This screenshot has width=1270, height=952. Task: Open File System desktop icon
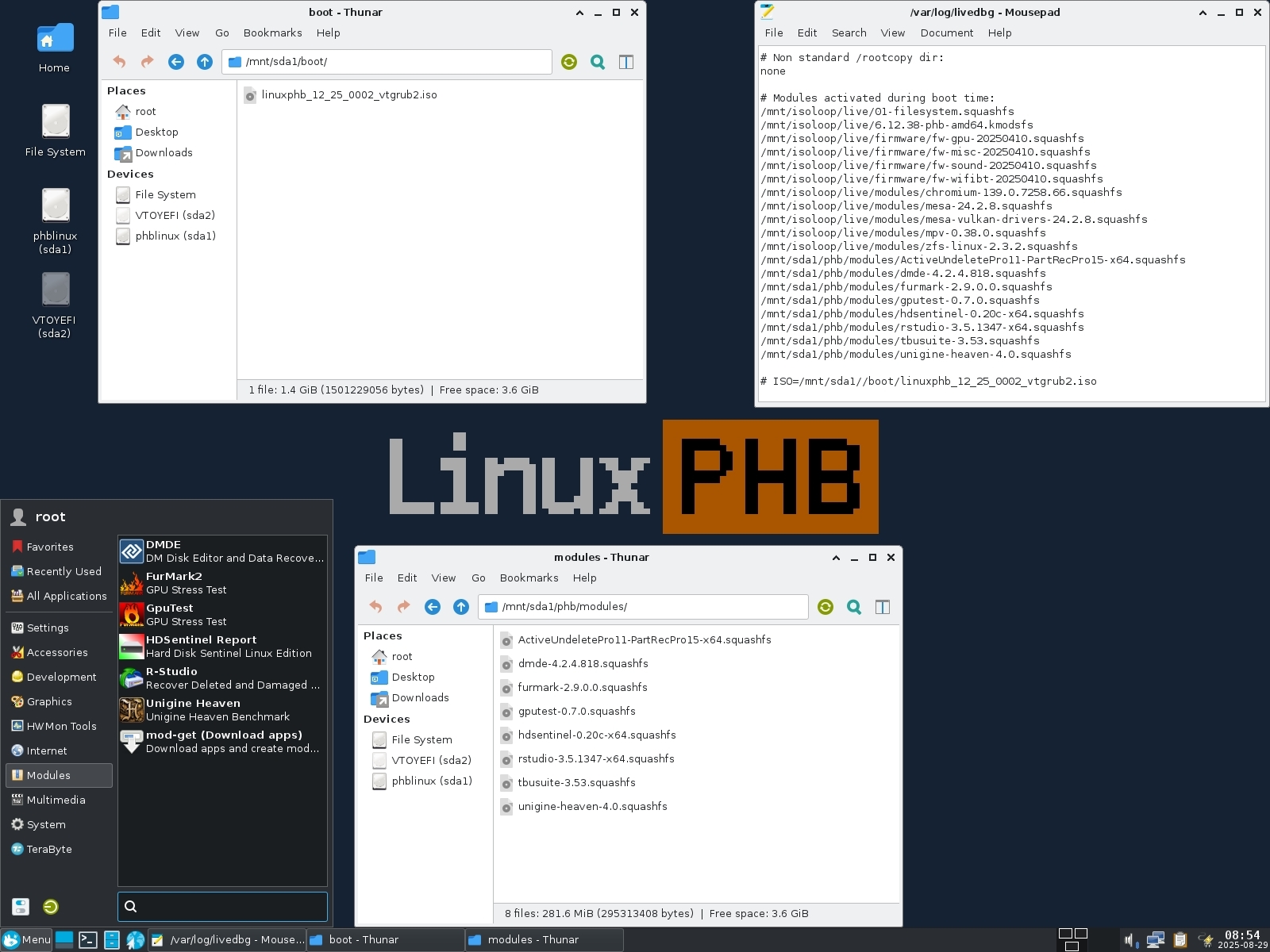(x=55, y=131)
